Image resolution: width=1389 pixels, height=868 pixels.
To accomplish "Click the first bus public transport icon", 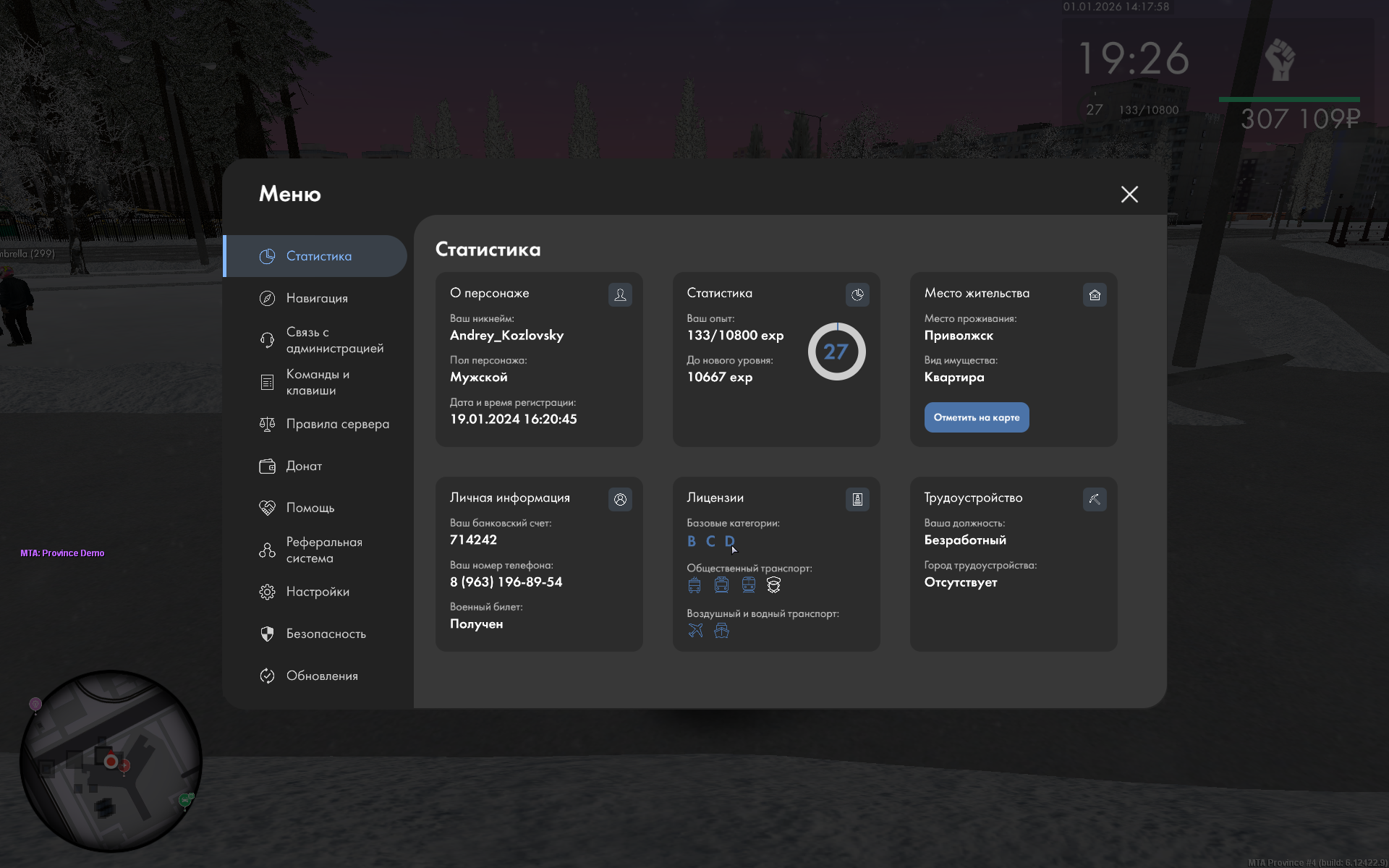I will pos(694,585).
